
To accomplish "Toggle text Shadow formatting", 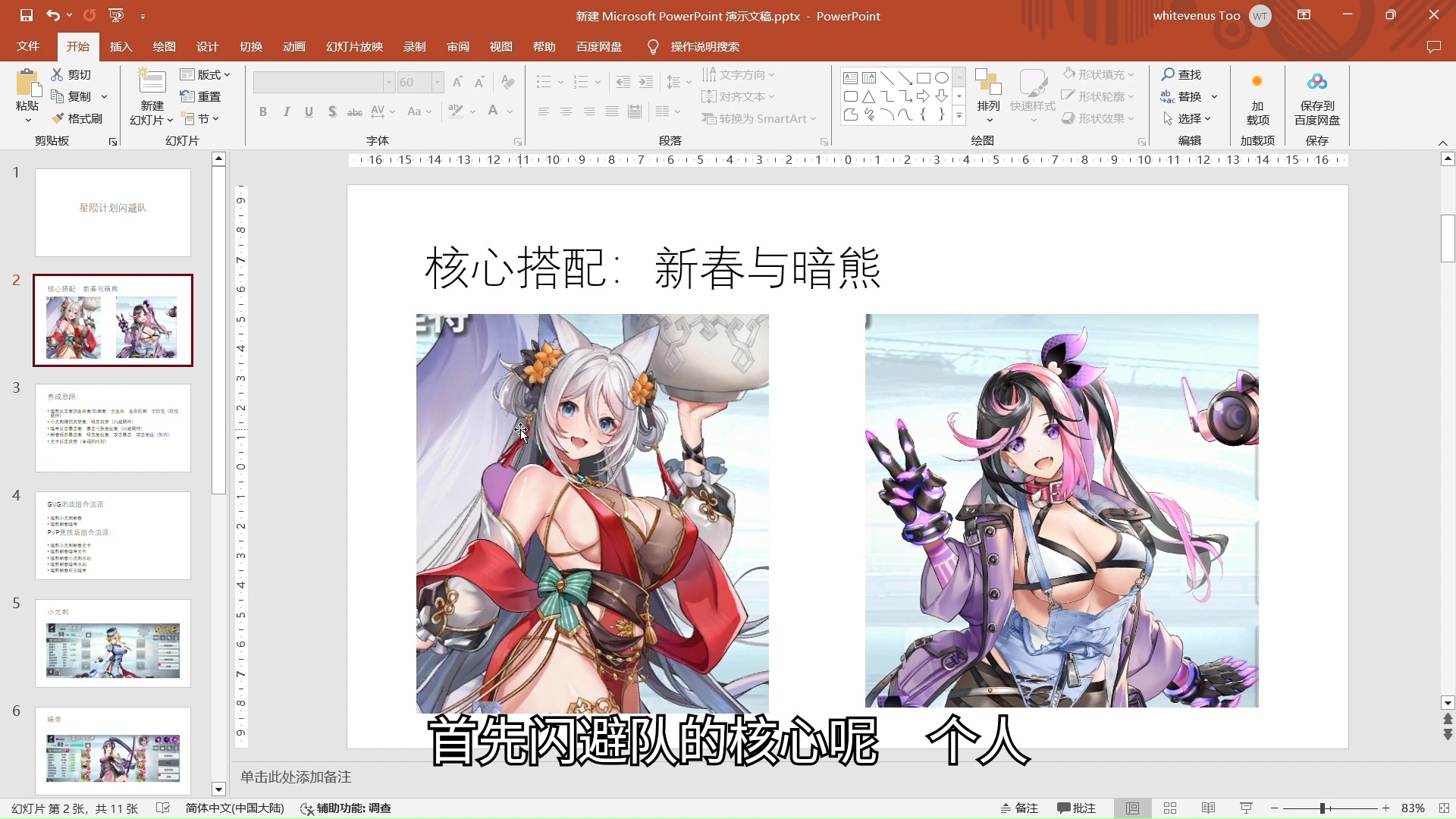I will (x=332, y=111).
